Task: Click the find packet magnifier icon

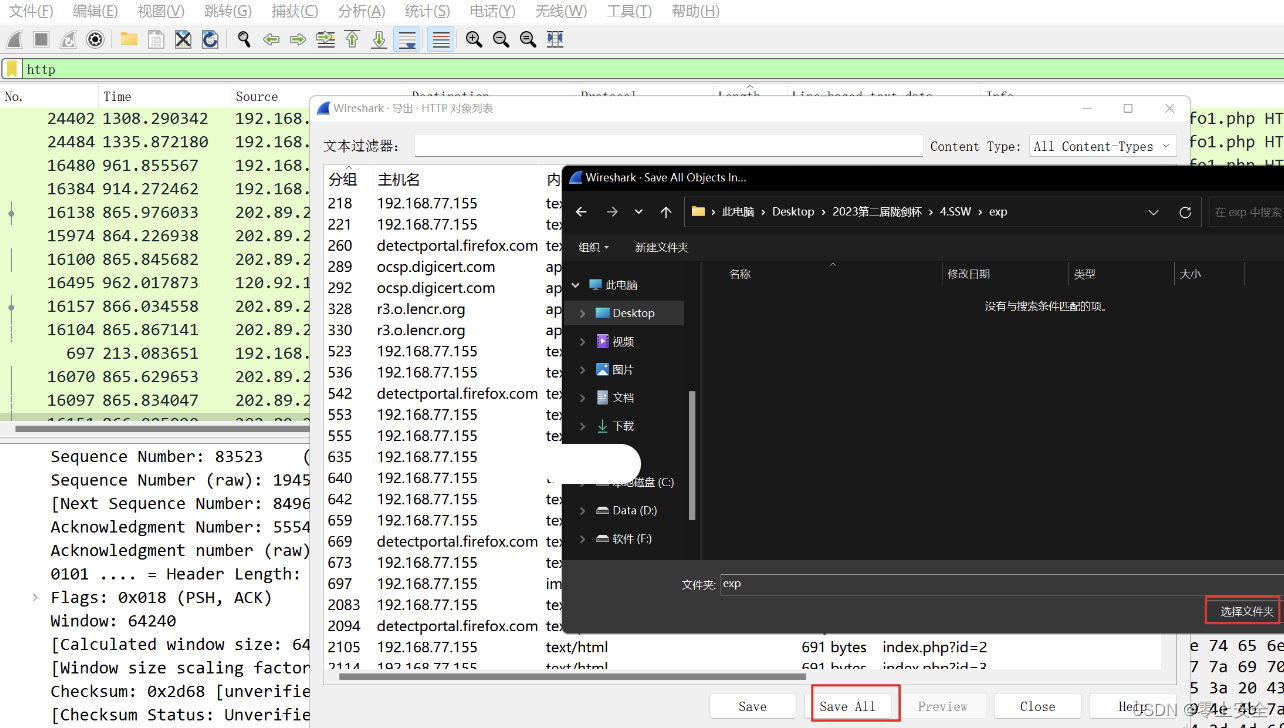Action: click(x=244, y=40)
